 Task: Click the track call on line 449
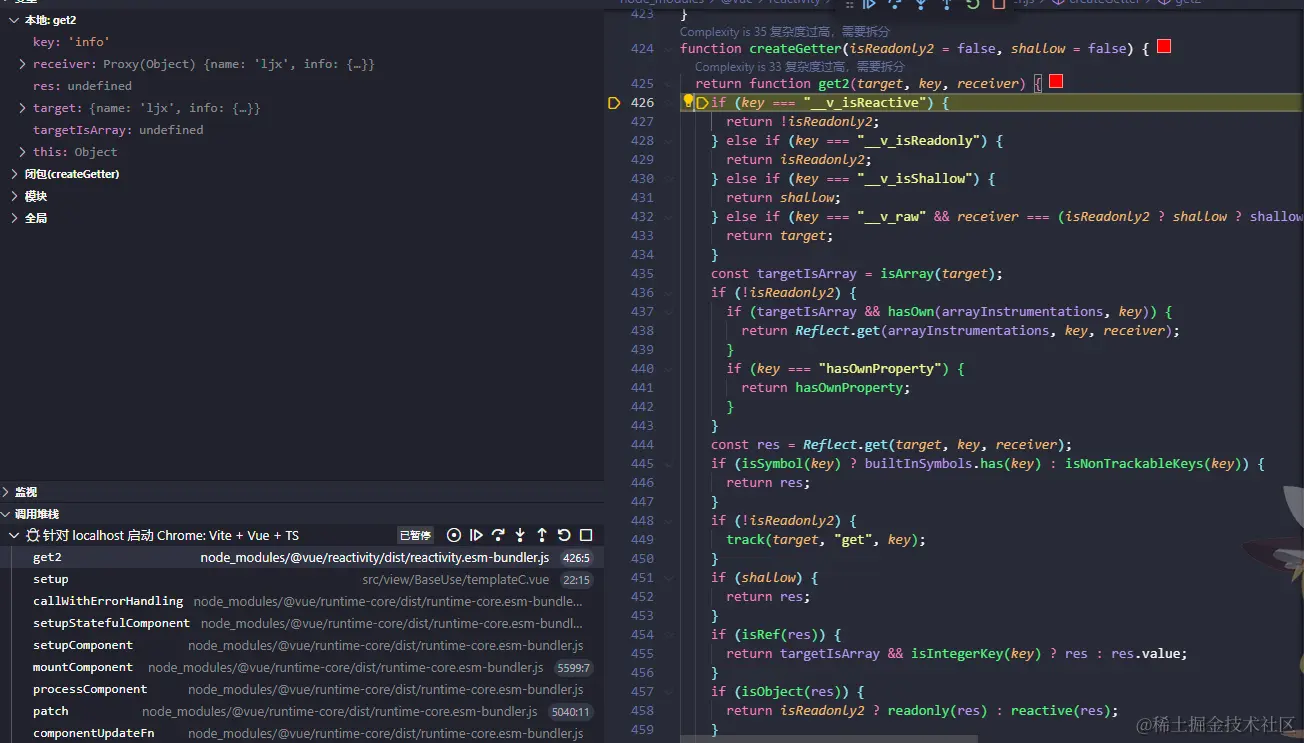click(x=746, y=540)
